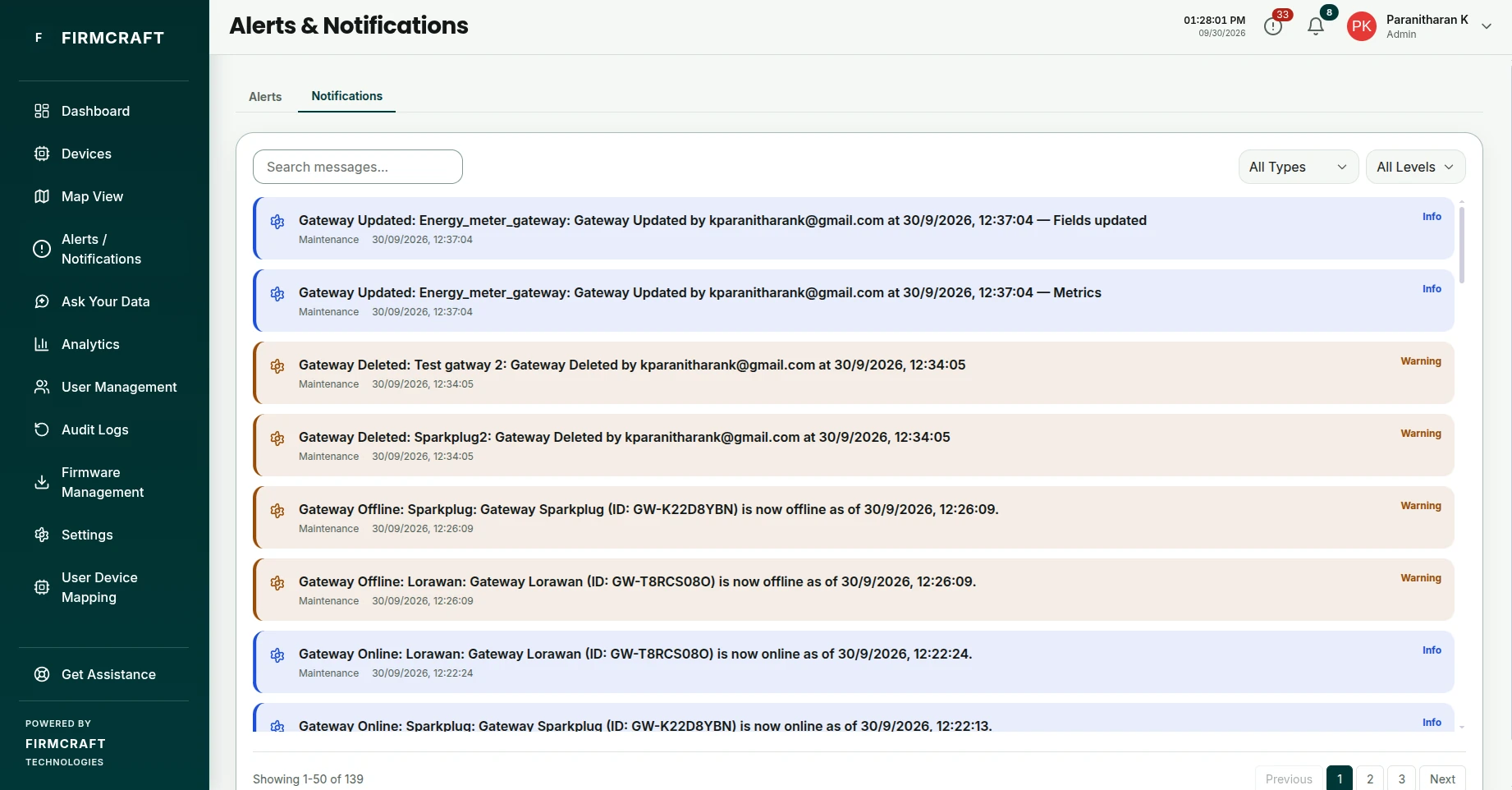
Task: Open Ask Your Data chat icon
Action: (x=42, y=301)
